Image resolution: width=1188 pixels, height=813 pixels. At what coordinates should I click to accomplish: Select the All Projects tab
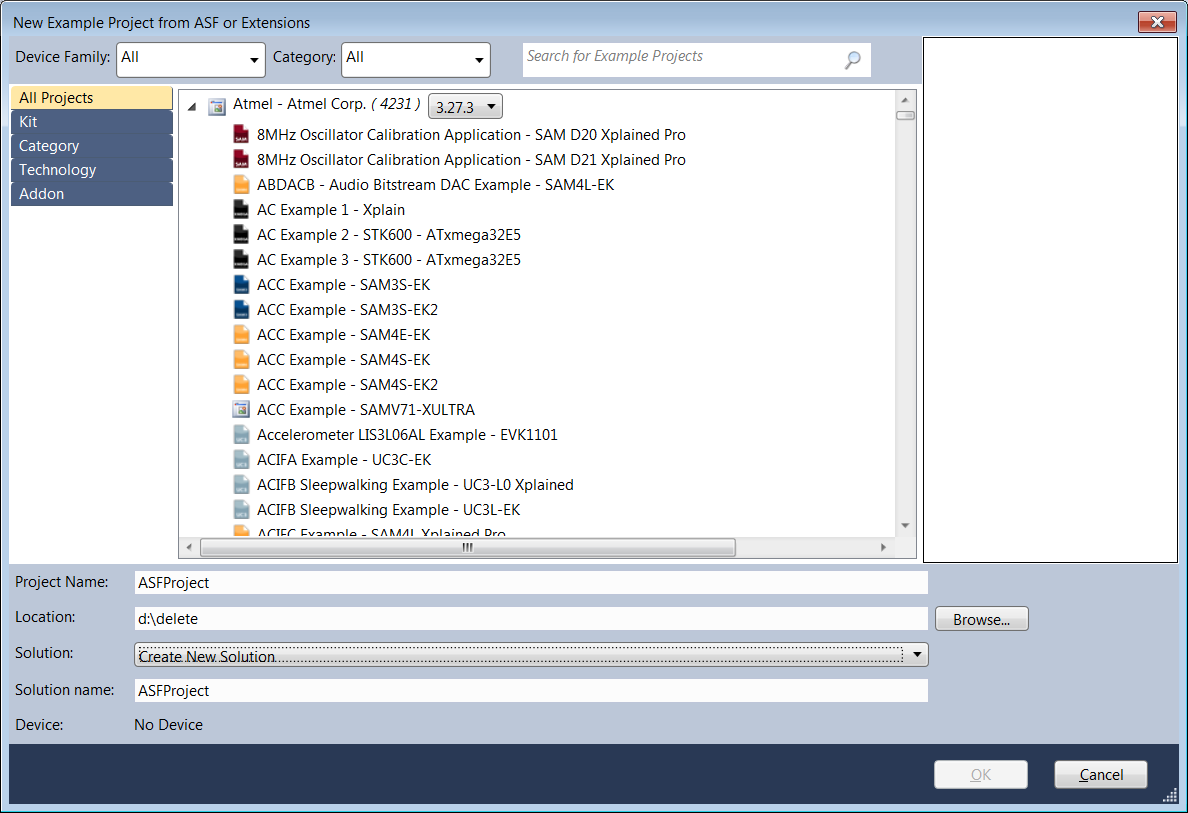pyautogui.click(x=92, y=98)
